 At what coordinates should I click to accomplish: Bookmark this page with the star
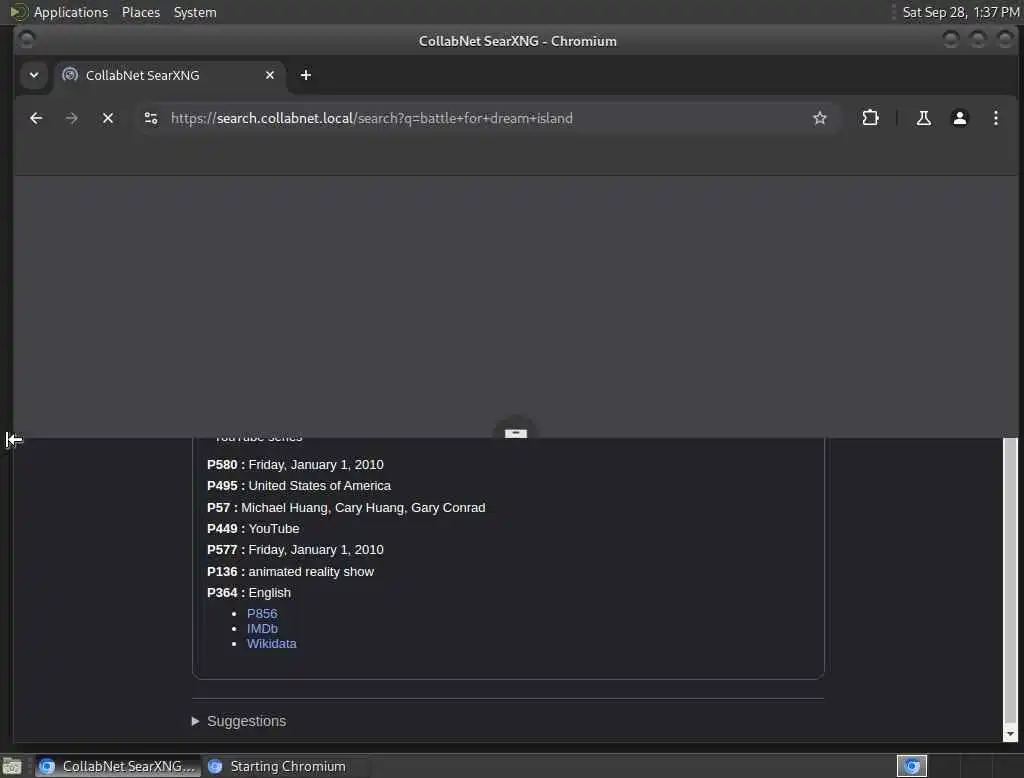820,118
